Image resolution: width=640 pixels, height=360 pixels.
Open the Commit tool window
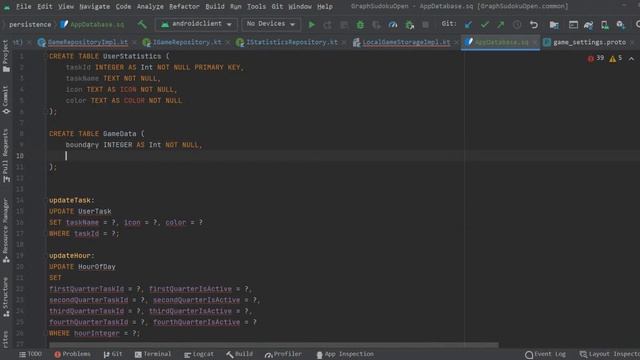click(x=6, y=100)
